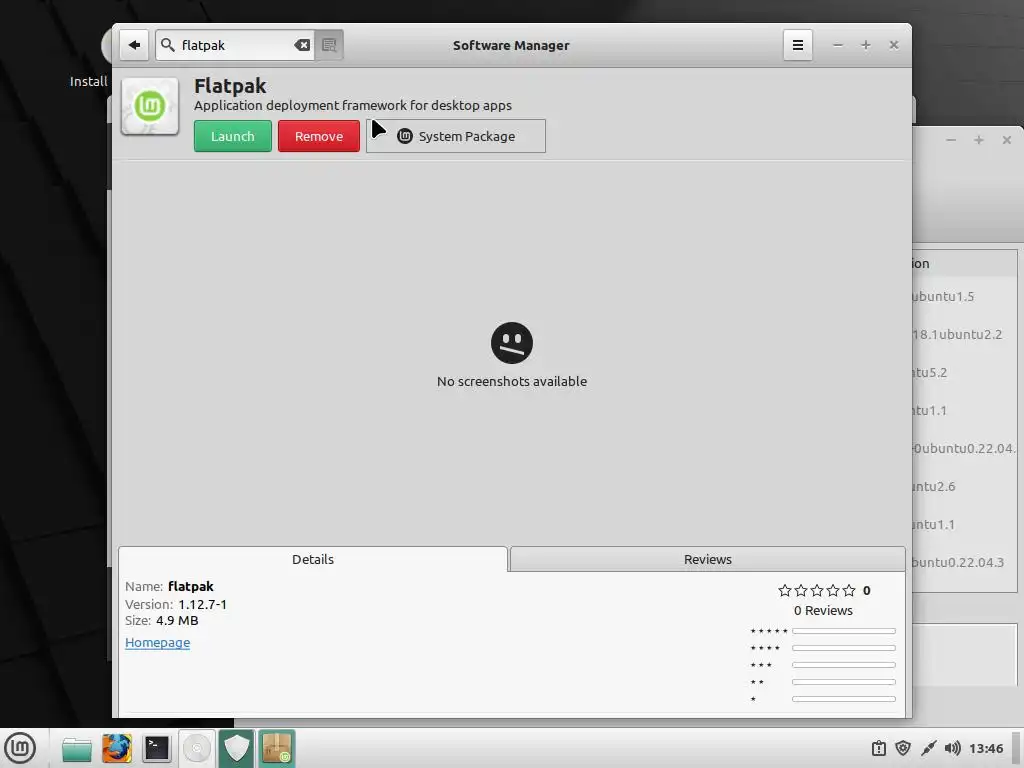This screenshot has width=1024, height=768.
Task: Open the Linux Mint start menu
Action: (x=20, y=748)
